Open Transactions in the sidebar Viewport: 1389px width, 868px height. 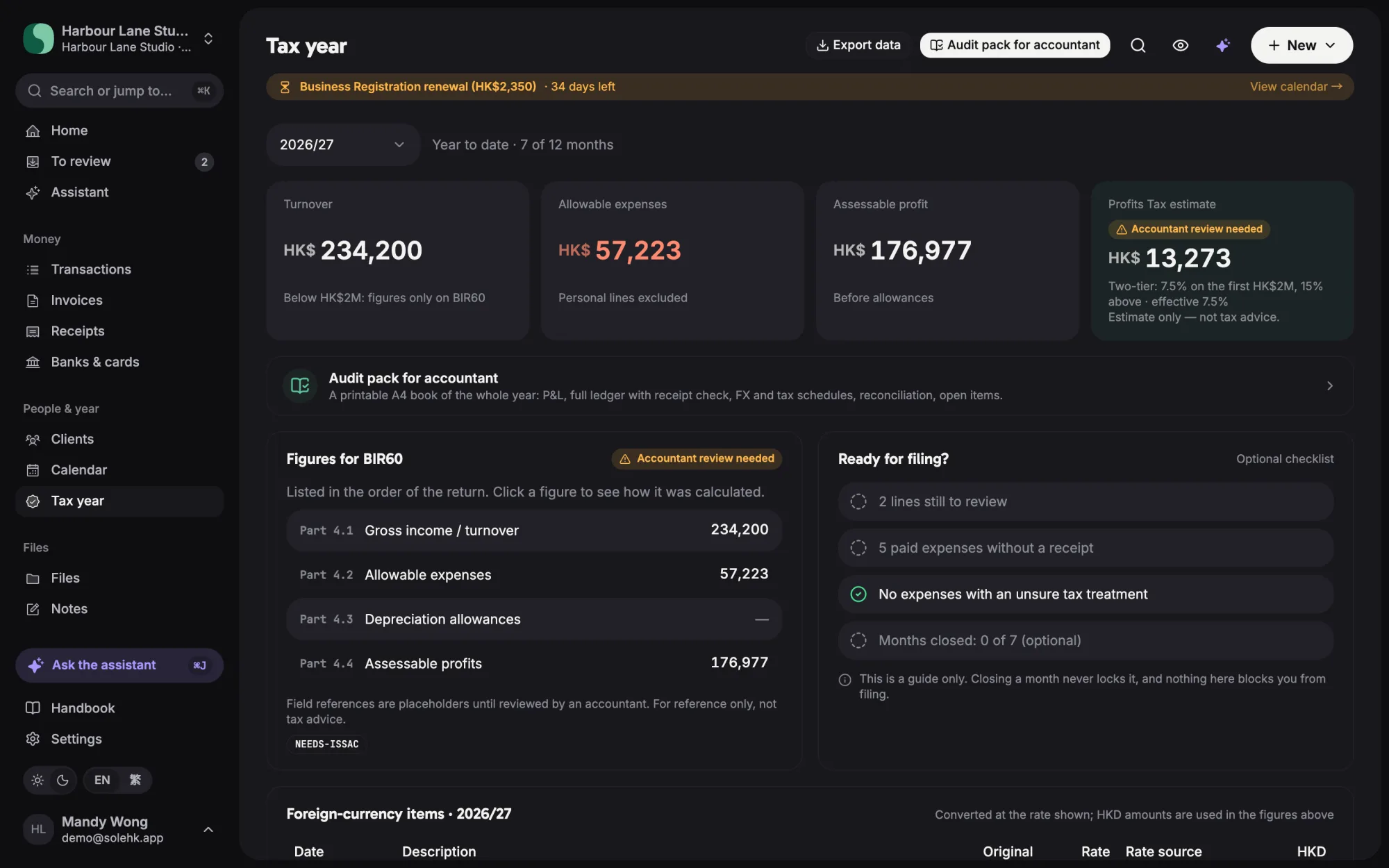(x=119, y=269)
